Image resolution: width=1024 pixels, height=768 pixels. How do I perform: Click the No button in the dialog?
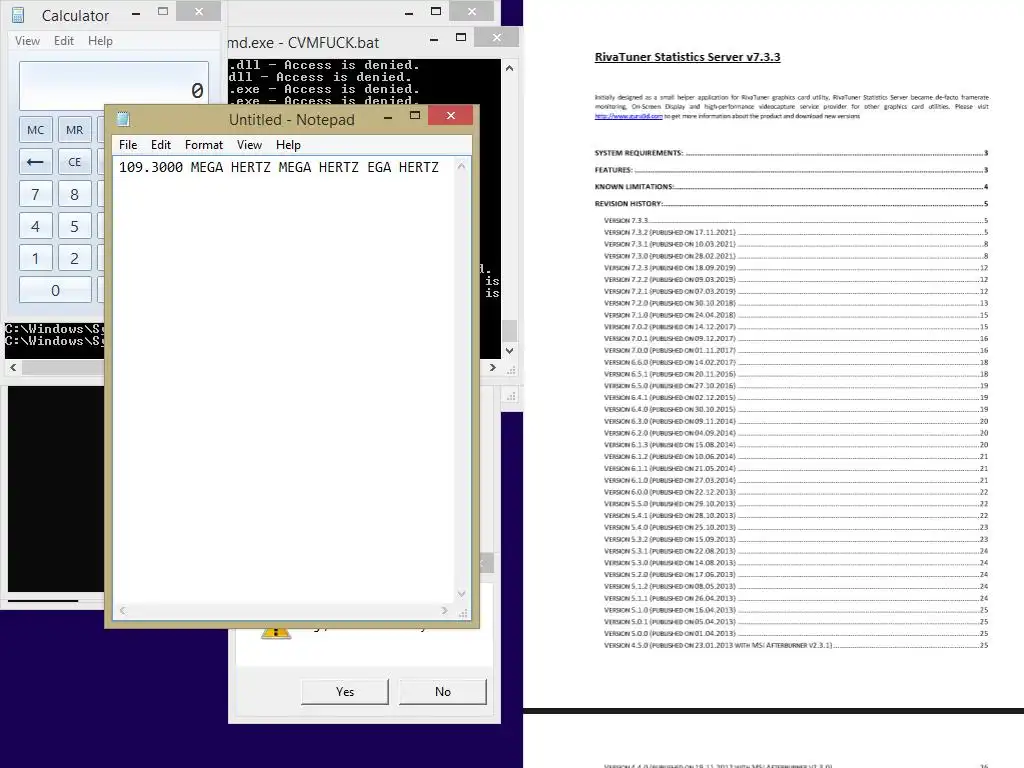(443, 692)
